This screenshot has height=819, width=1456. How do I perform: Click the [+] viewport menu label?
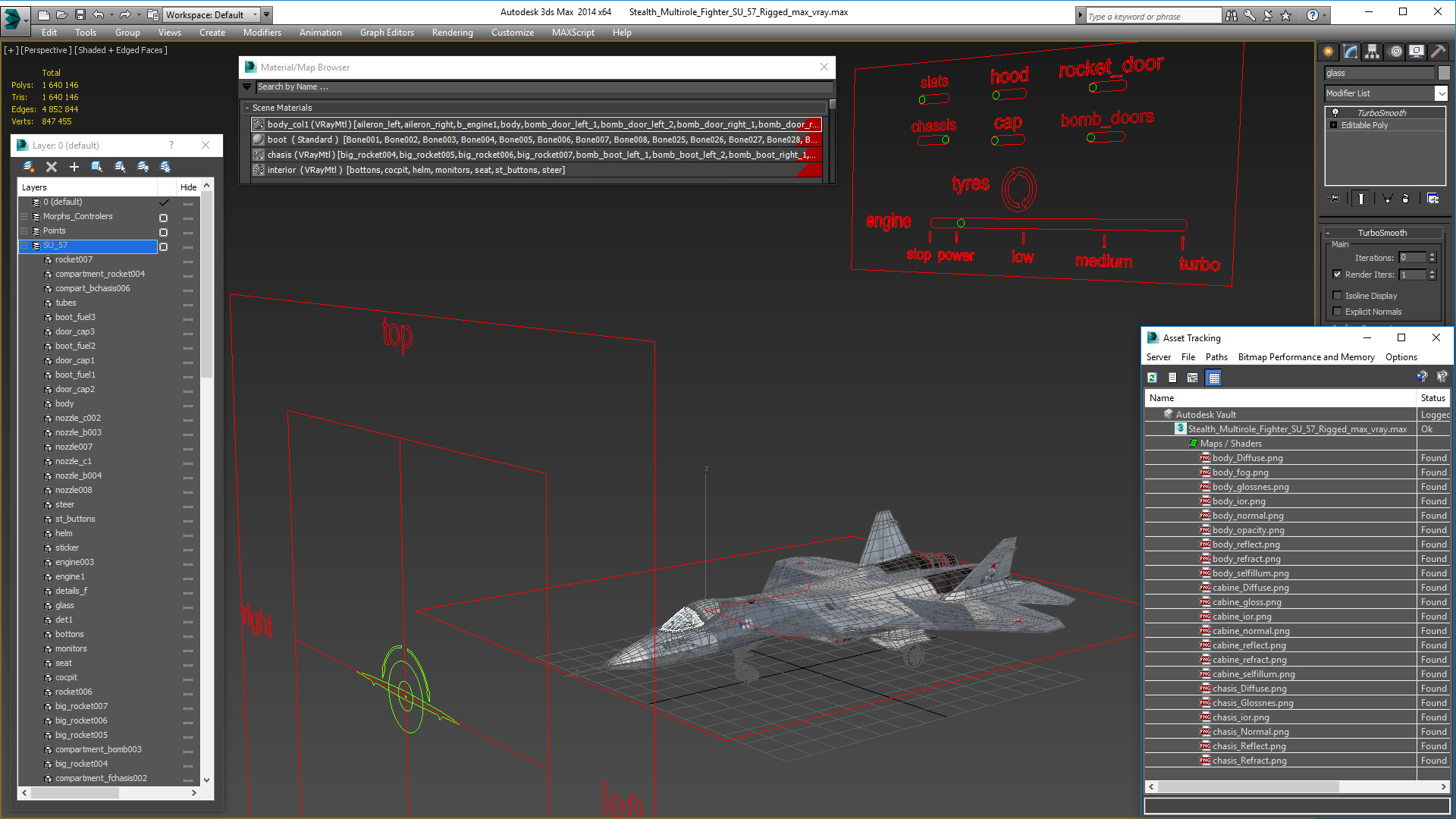coord(11,50)
